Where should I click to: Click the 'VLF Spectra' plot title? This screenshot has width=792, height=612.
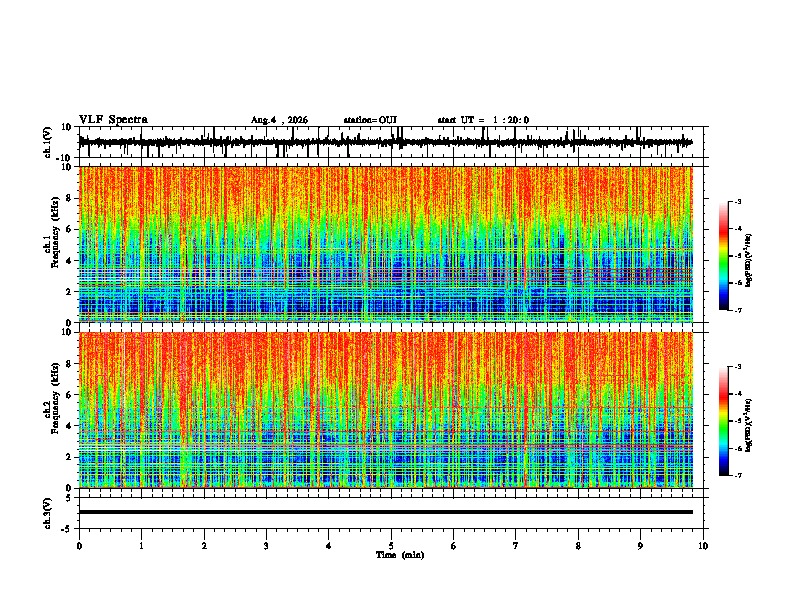tap(113, 119)
